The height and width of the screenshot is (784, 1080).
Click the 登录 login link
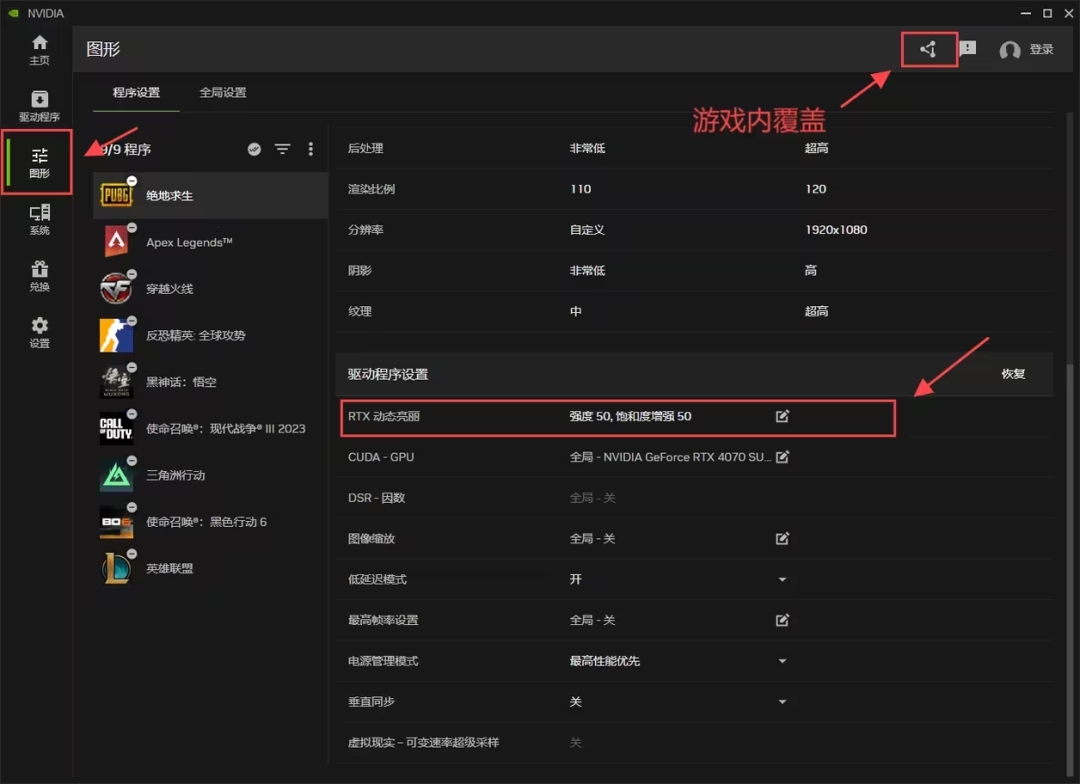(1041, 49)
